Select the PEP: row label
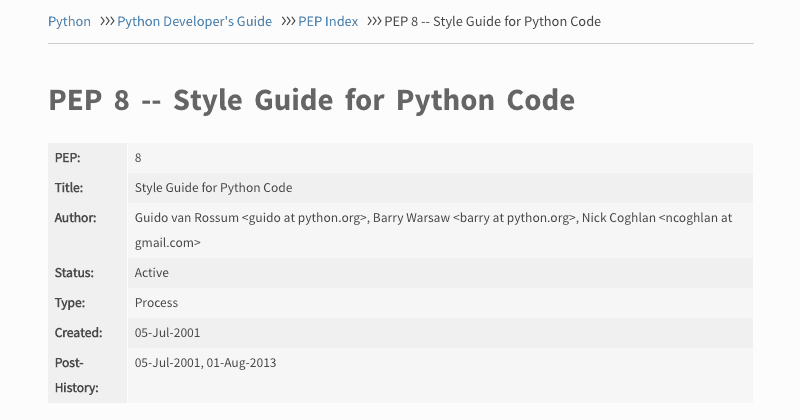This screenshot has height=420, width=800. pos(68,158)
